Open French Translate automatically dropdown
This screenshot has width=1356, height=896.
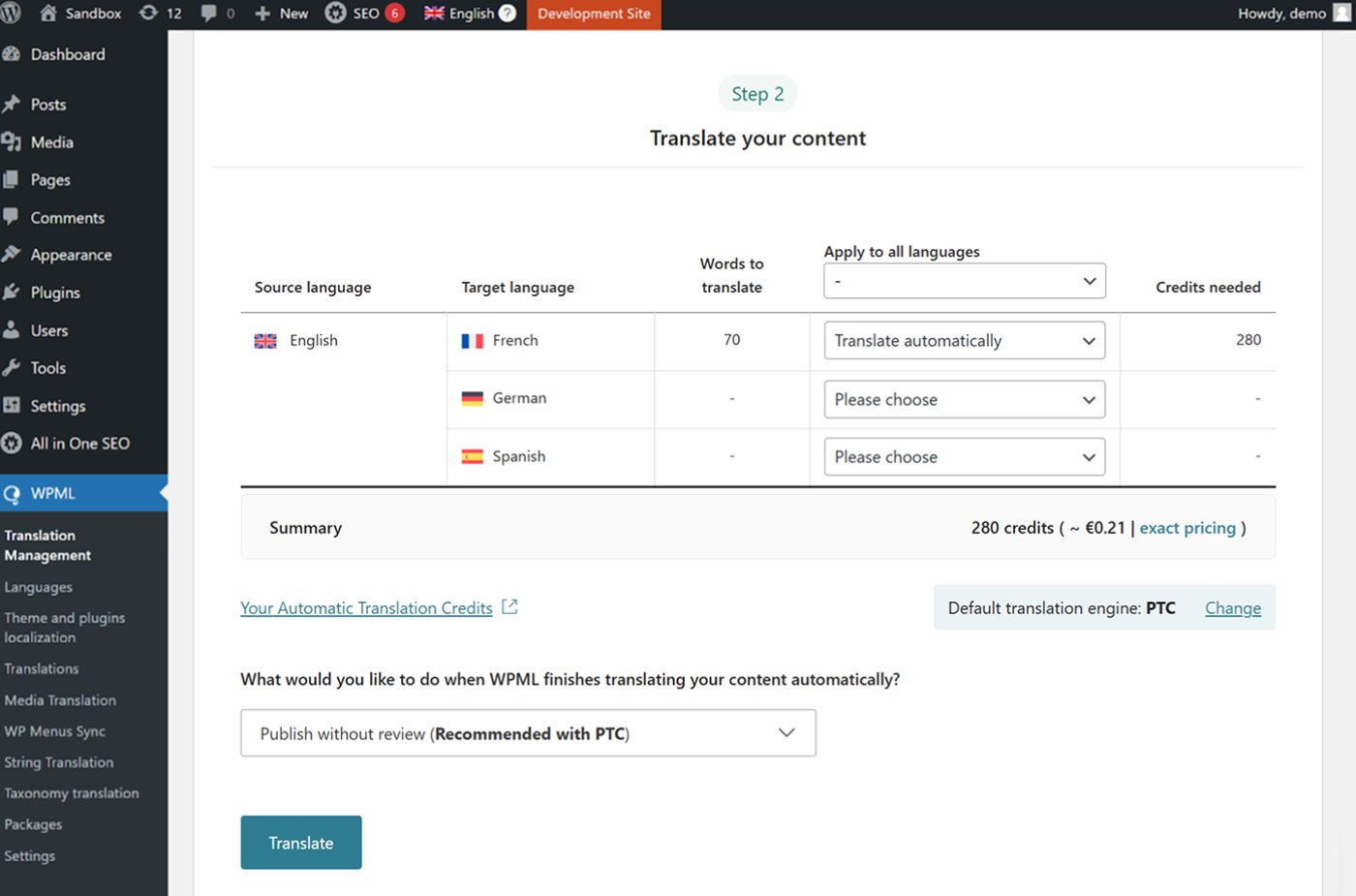tap(965, 341)
